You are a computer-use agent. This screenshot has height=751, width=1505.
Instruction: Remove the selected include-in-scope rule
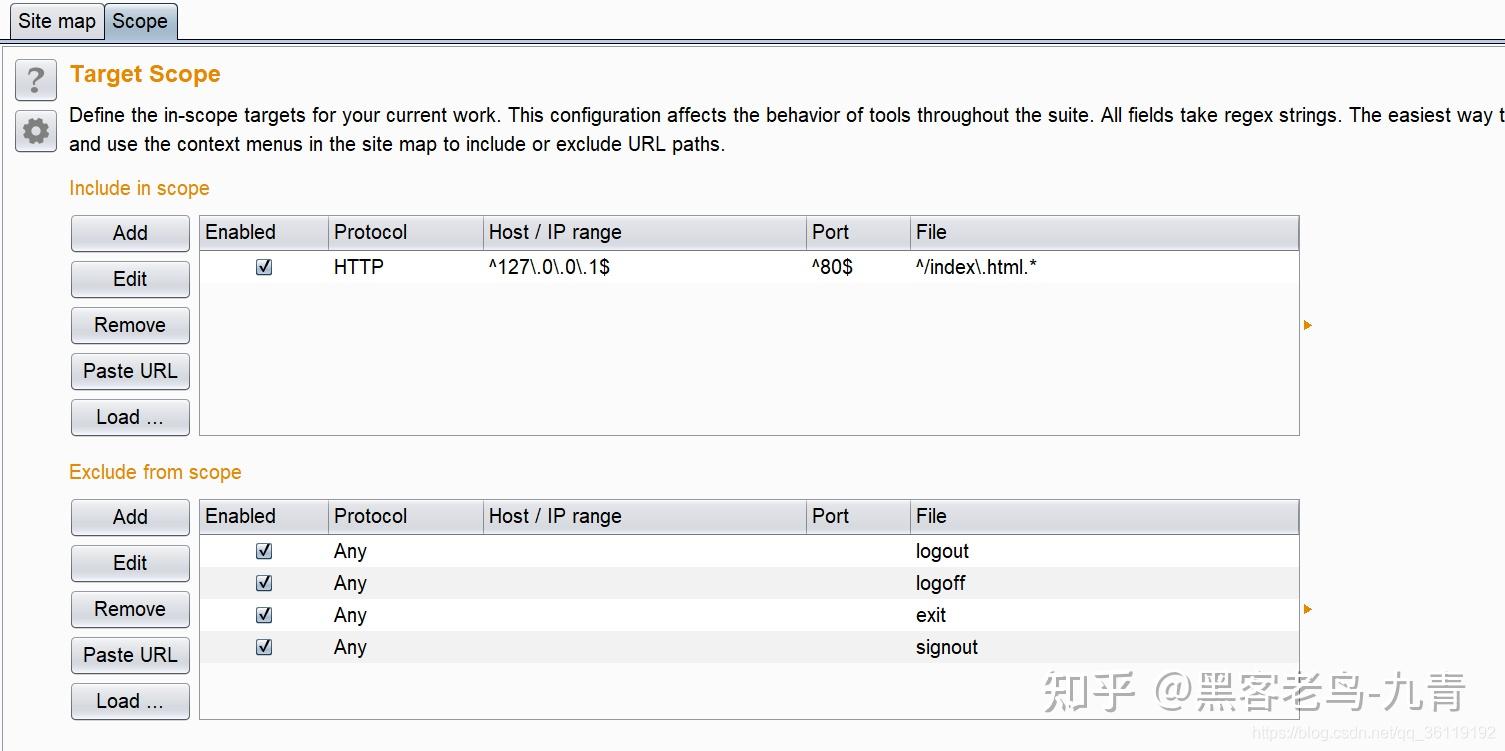pos(130,325)
